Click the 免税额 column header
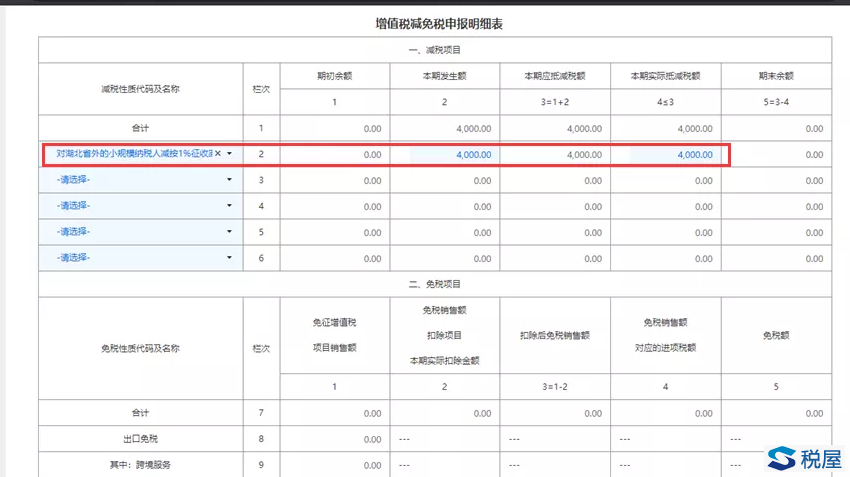 click(776, 336)
